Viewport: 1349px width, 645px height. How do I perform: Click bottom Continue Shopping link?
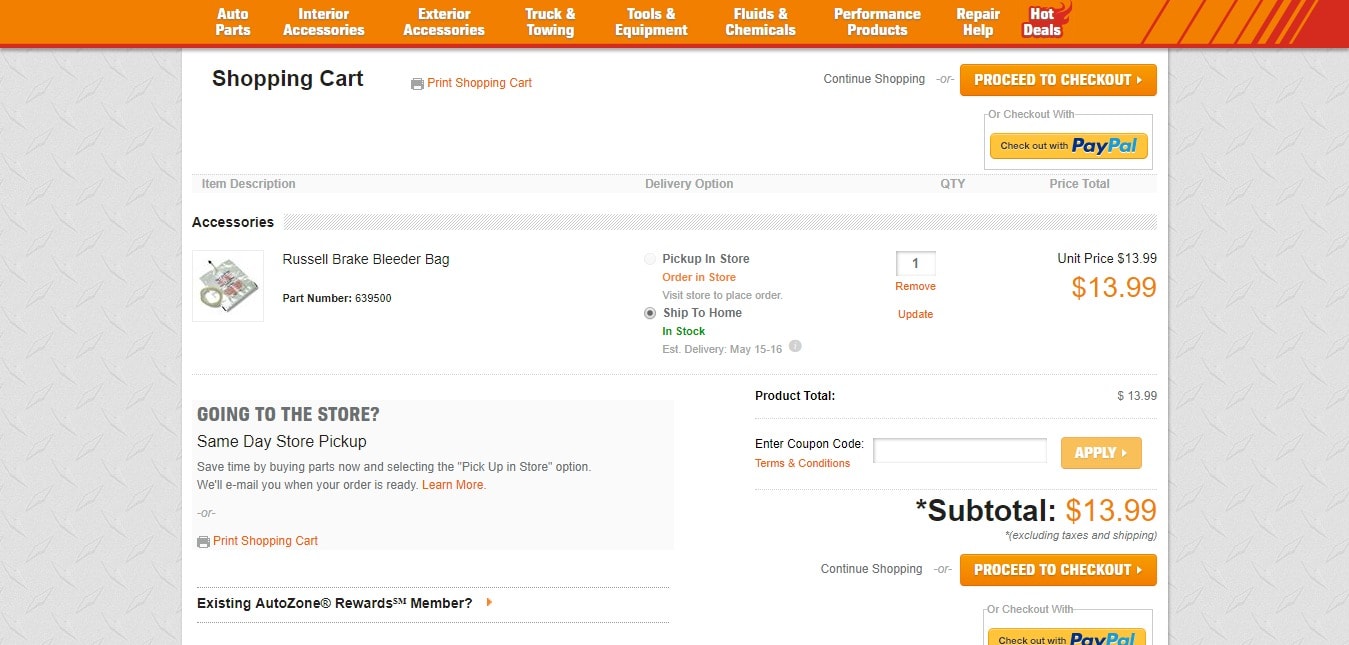tap(871, 569)
